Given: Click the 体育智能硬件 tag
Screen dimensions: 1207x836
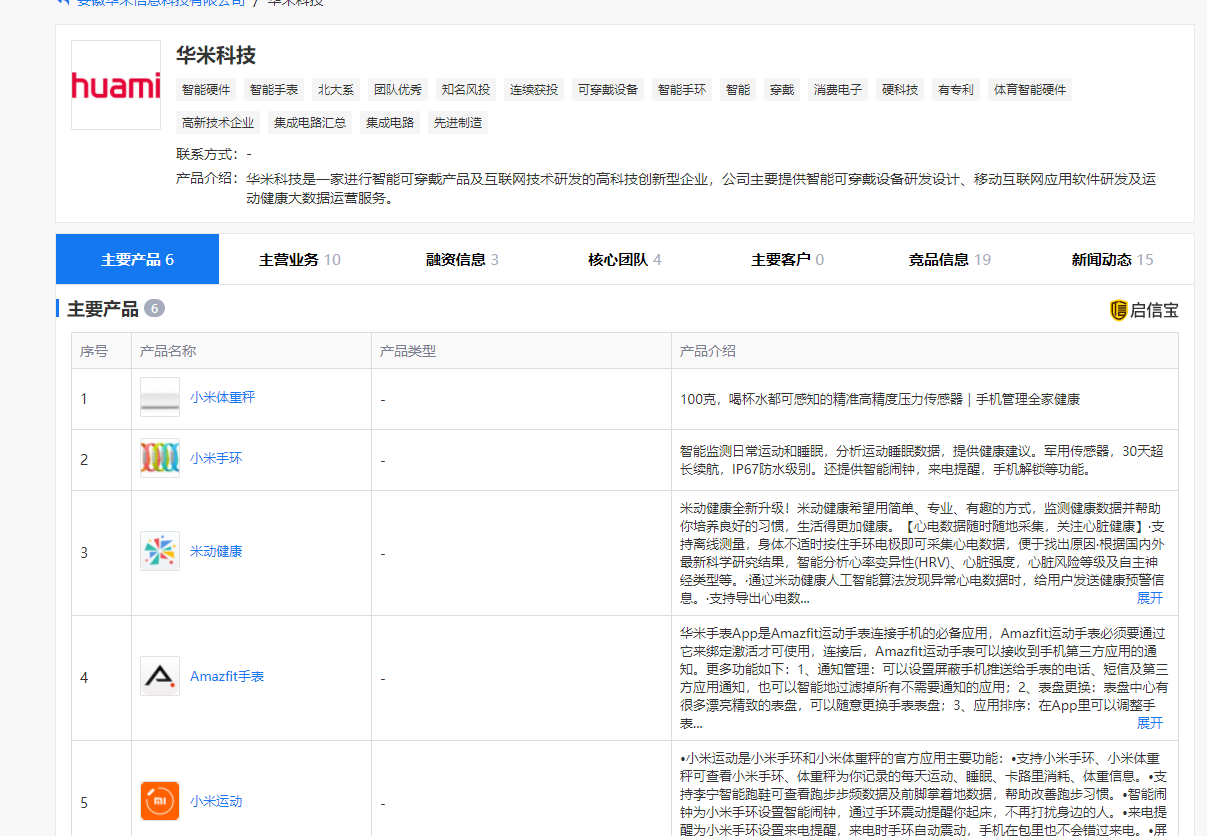Looking at the screenshot, I should (1030, 89).
